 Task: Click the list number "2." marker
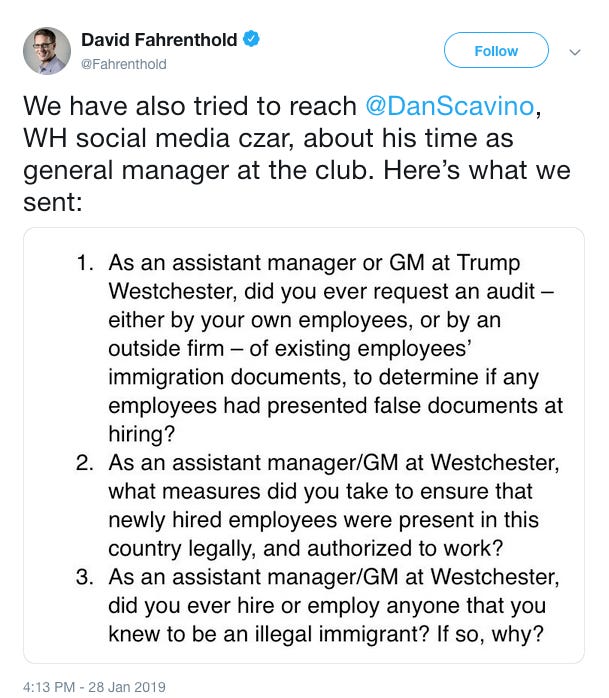[85, 463]
